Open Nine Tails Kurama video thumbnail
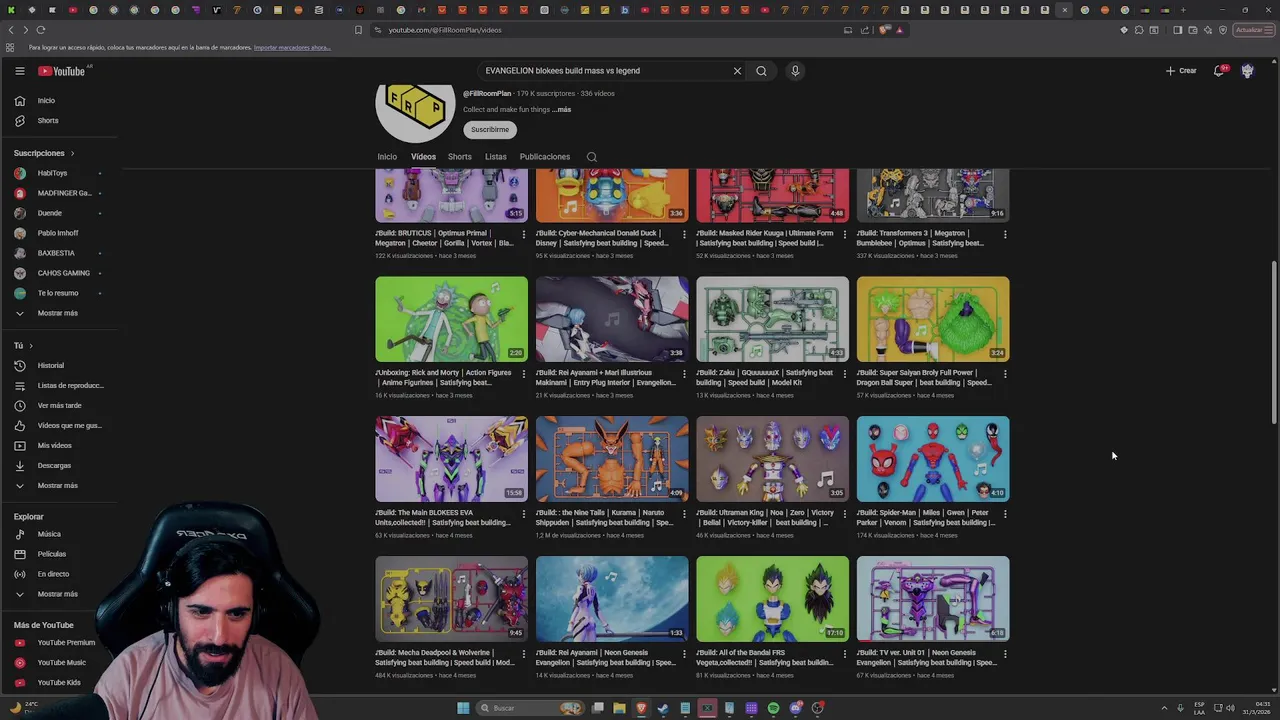Viewport: 1280px width, 720px height. 612,459
